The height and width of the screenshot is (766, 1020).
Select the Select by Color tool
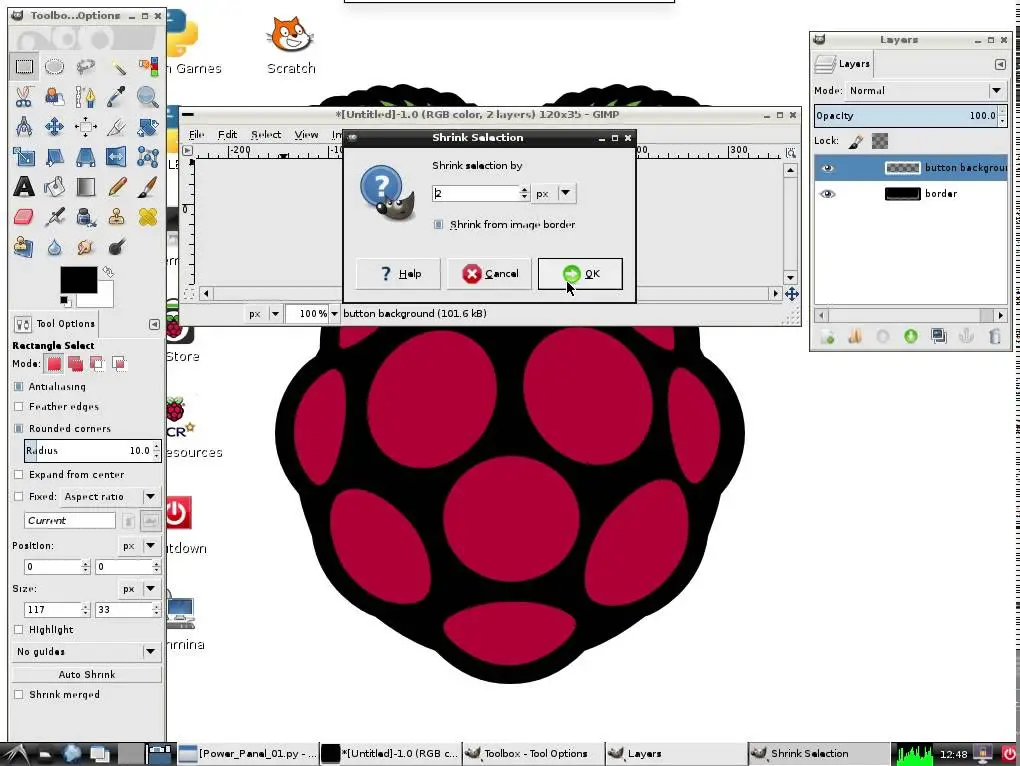148,66
